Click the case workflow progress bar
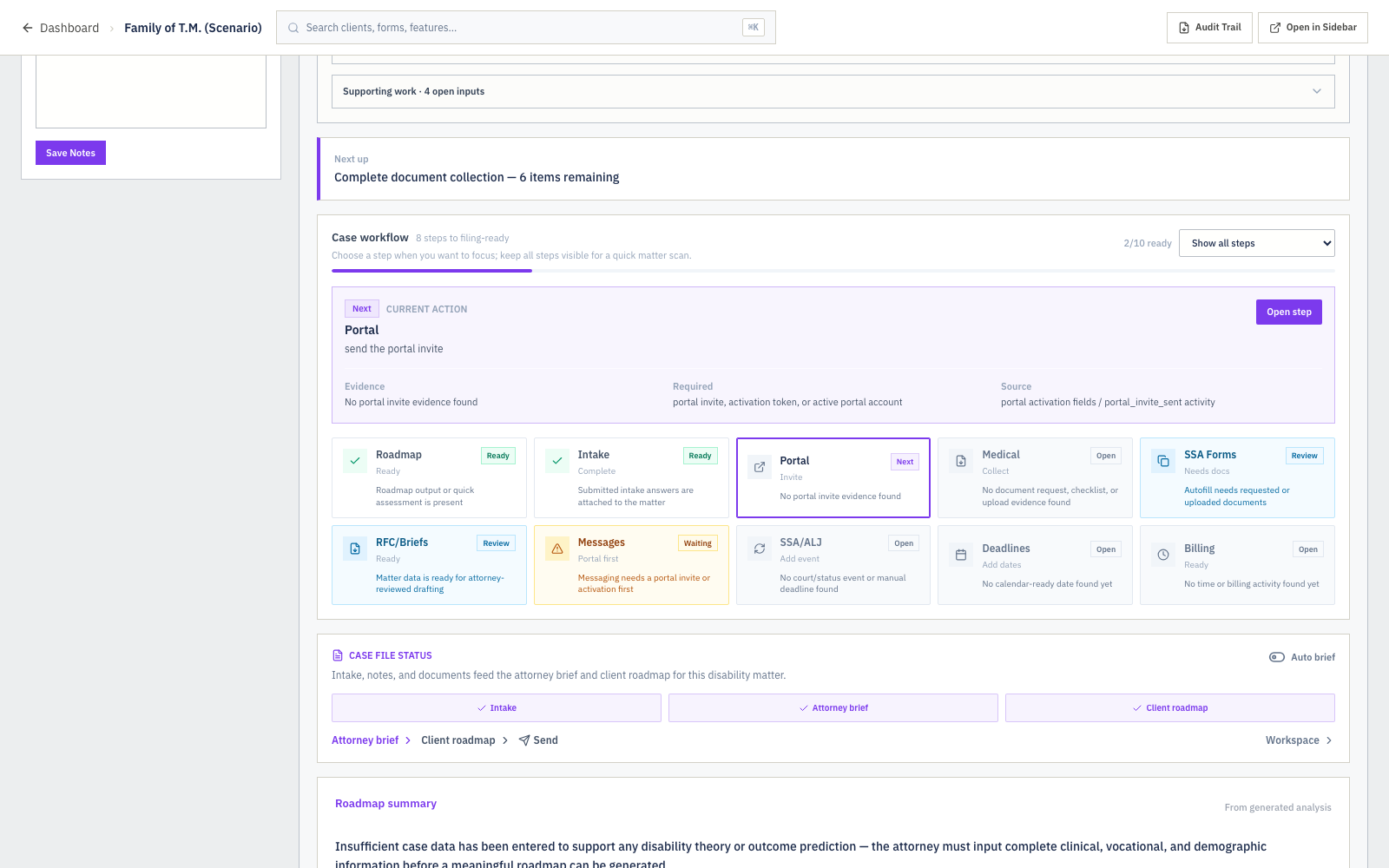The image size is (1389, 868). point(833,271)
